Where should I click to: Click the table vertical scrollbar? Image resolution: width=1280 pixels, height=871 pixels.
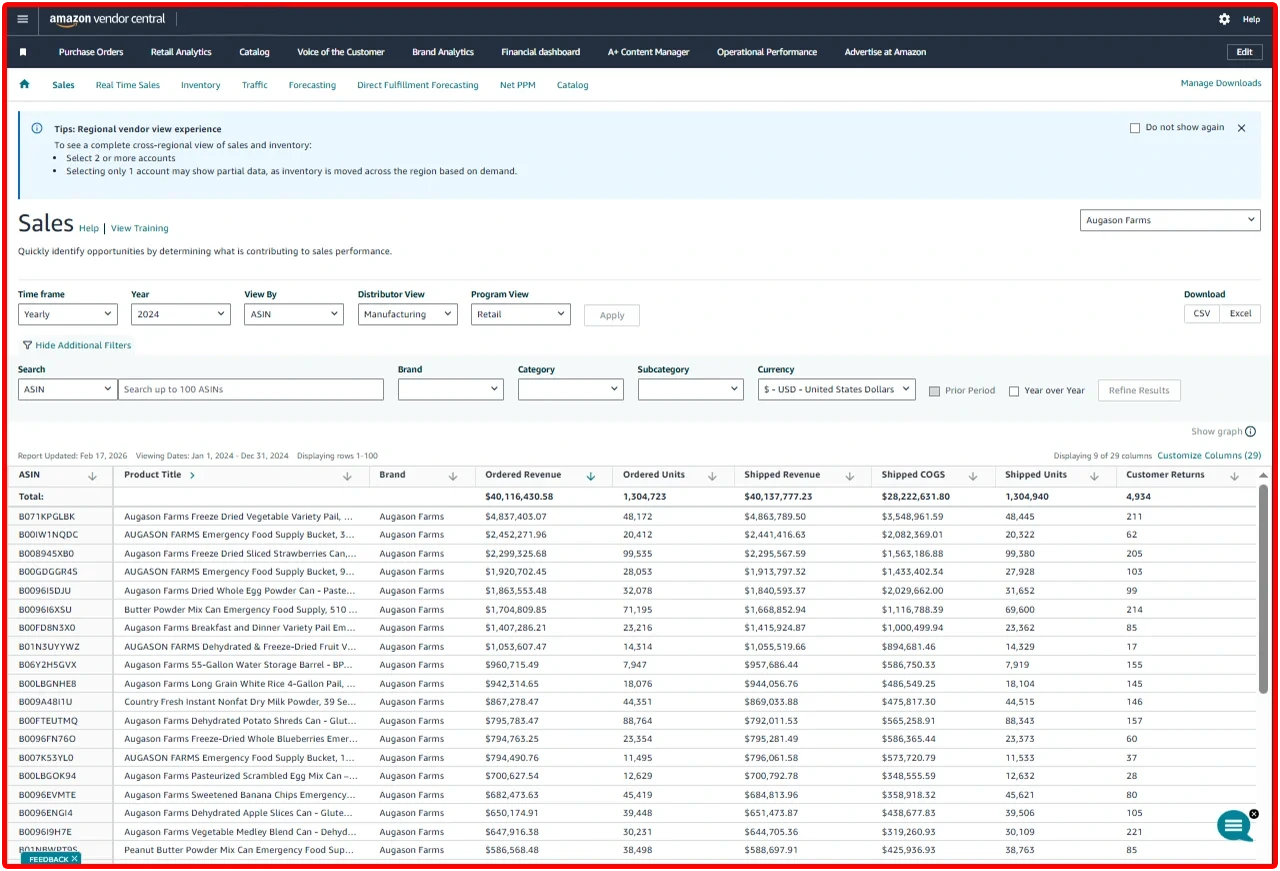[x=1263, y=590]
